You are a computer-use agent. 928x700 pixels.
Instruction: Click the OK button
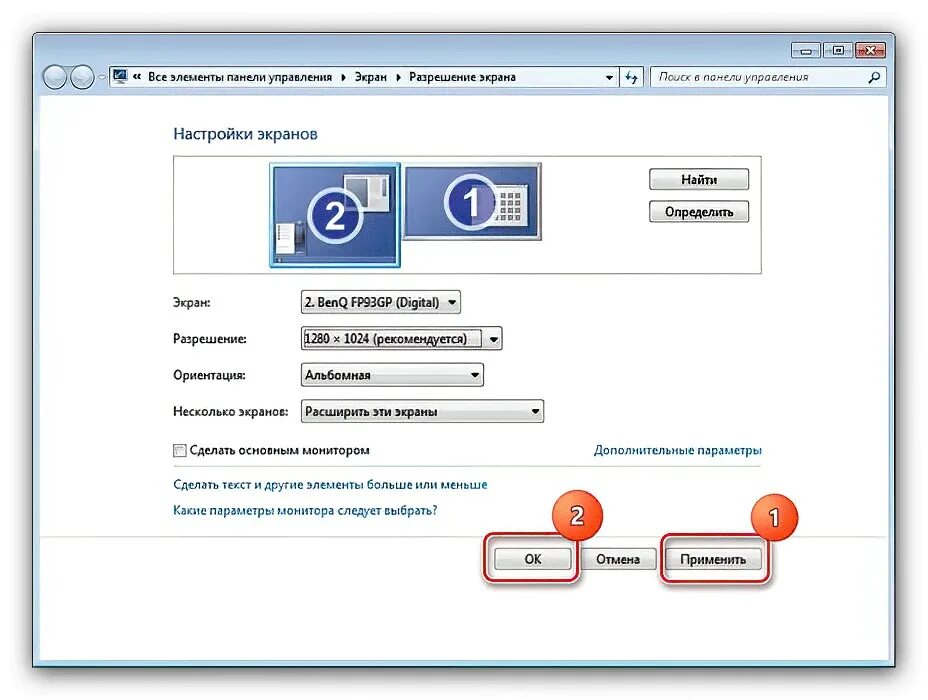click(533, 559)
